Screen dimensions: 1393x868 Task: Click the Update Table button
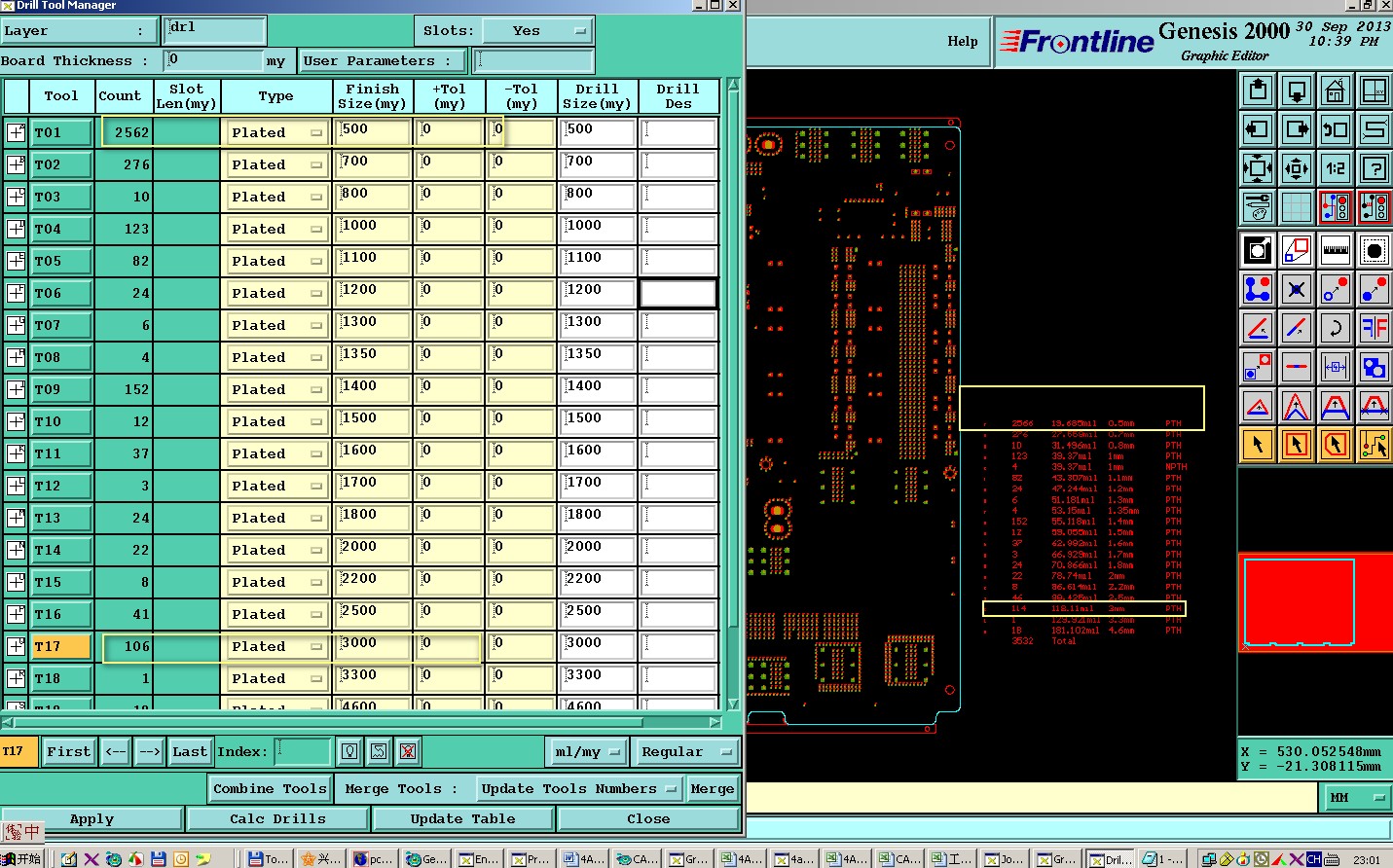point(462,819)
